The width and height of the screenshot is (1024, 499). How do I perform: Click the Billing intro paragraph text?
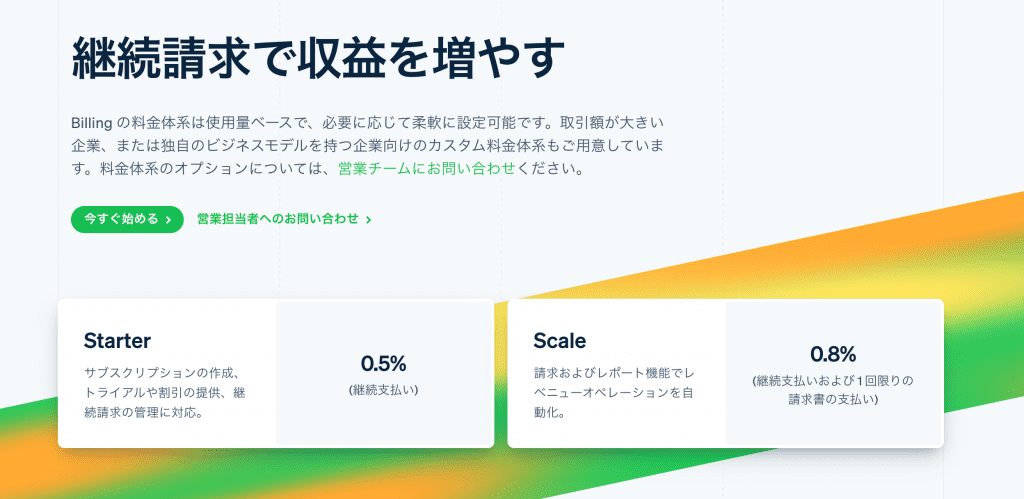pyautogui.click(x=370, y=145)
